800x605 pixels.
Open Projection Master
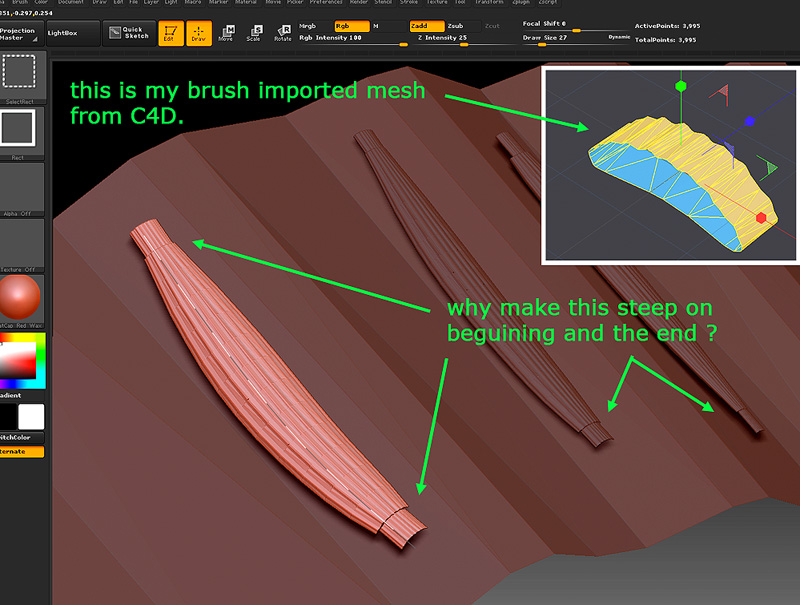21,34
